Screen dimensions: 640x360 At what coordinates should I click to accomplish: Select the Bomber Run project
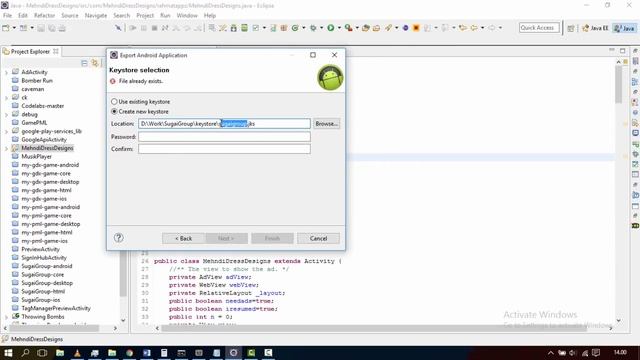pos(37,80)
